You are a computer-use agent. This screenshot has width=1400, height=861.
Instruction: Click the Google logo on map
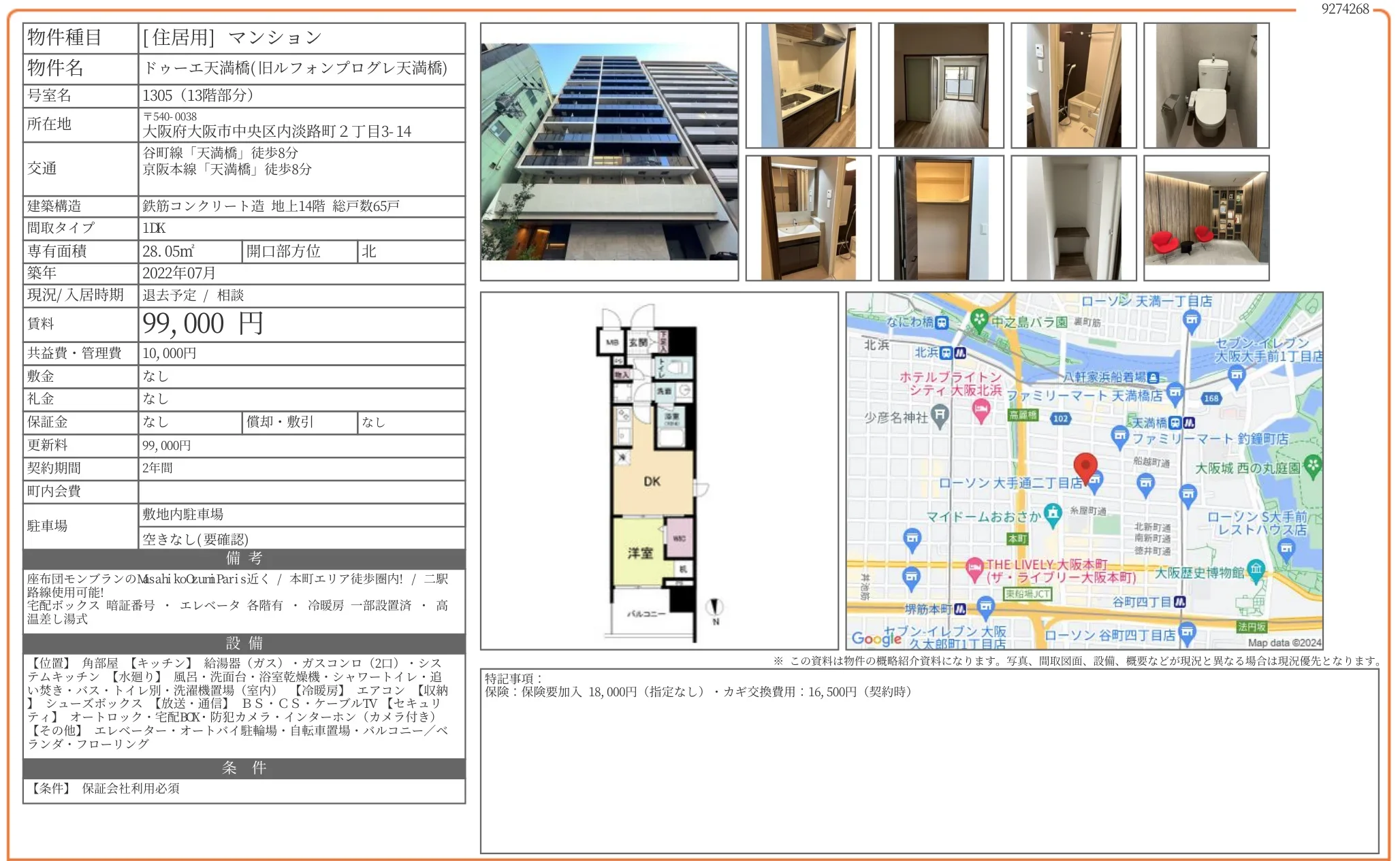click(x=876, y=638)
